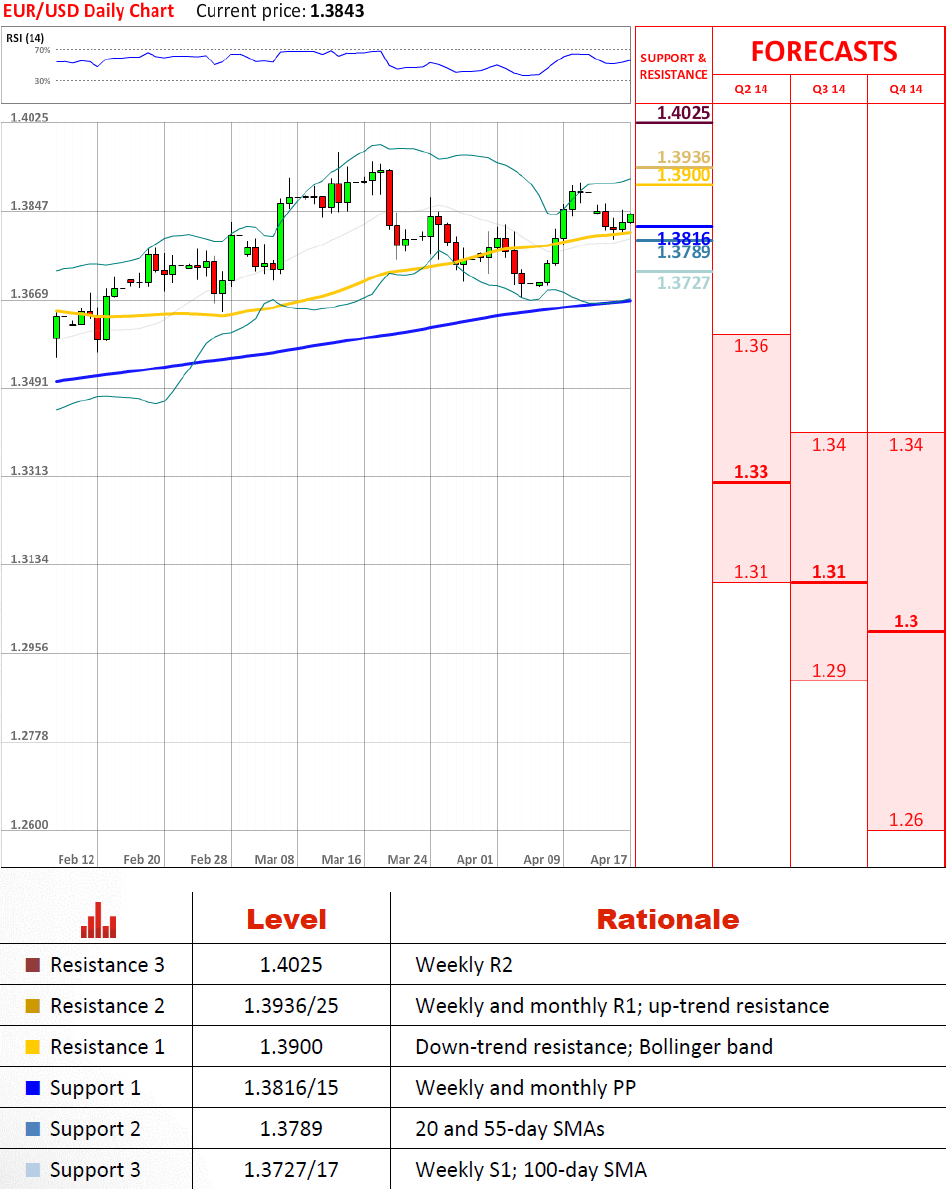Click the 1.3491 price axis label

point(29,381)
